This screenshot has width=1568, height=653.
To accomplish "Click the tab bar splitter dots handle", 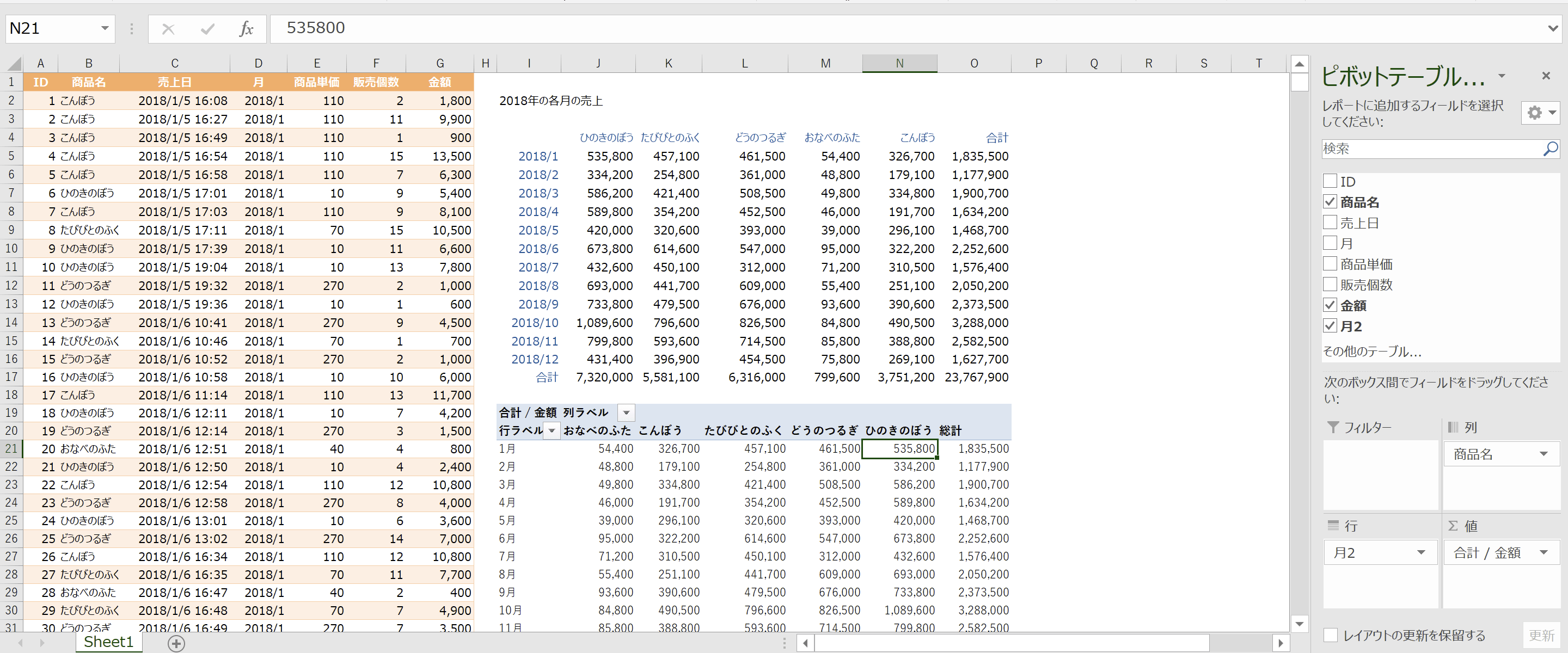I will pyautogui.click(x=784, y=643).
